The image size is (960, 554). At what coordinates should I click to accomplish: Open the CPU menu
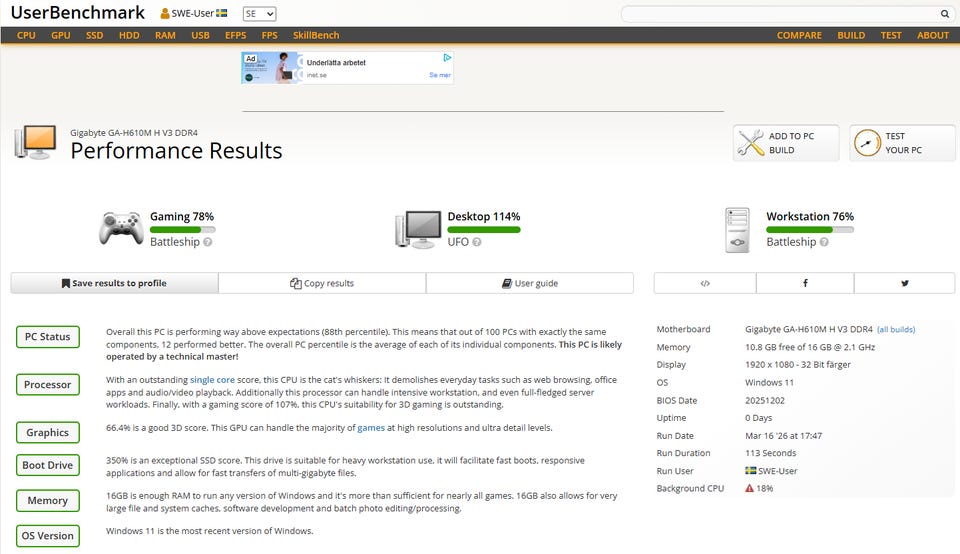pos(26,36)
